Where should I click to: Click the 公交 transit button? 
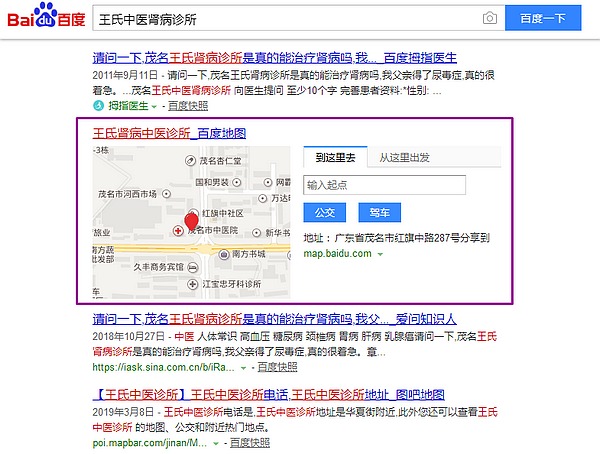325,212
